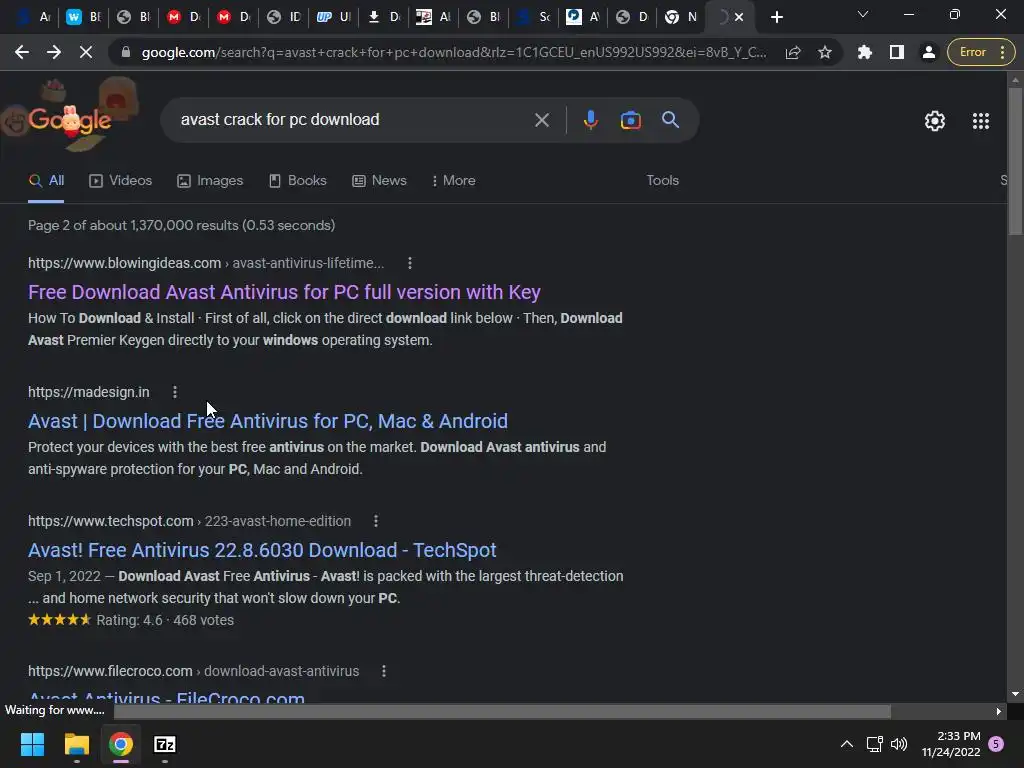Open the Windows Start menu

32,744
